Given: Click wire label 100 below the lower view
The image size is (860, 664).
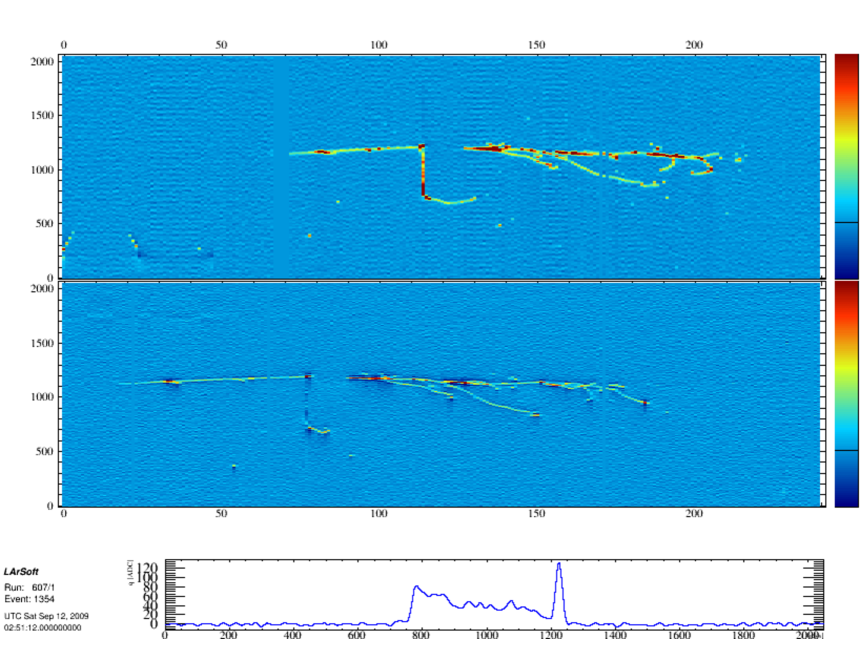Looking at the screenshot, I should coord(378,514).
